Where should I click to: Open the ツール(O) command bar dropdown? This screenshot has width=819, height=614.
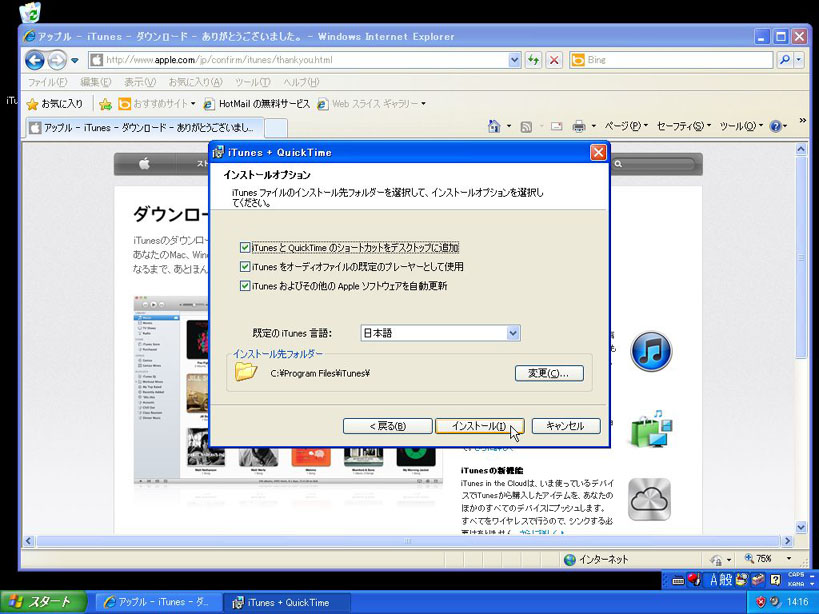click(741, 126)
